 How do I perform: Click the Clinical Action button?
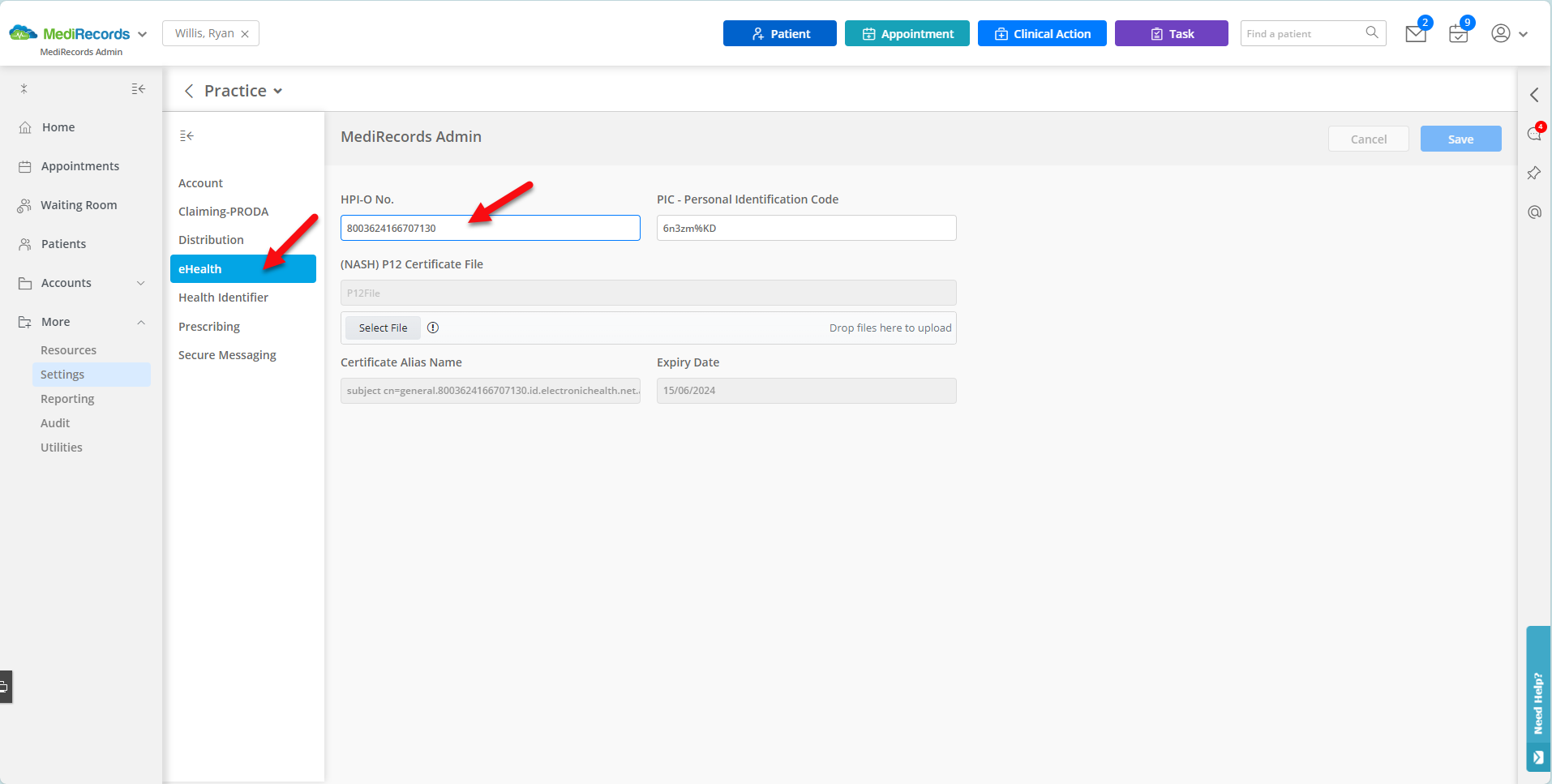1042,33
